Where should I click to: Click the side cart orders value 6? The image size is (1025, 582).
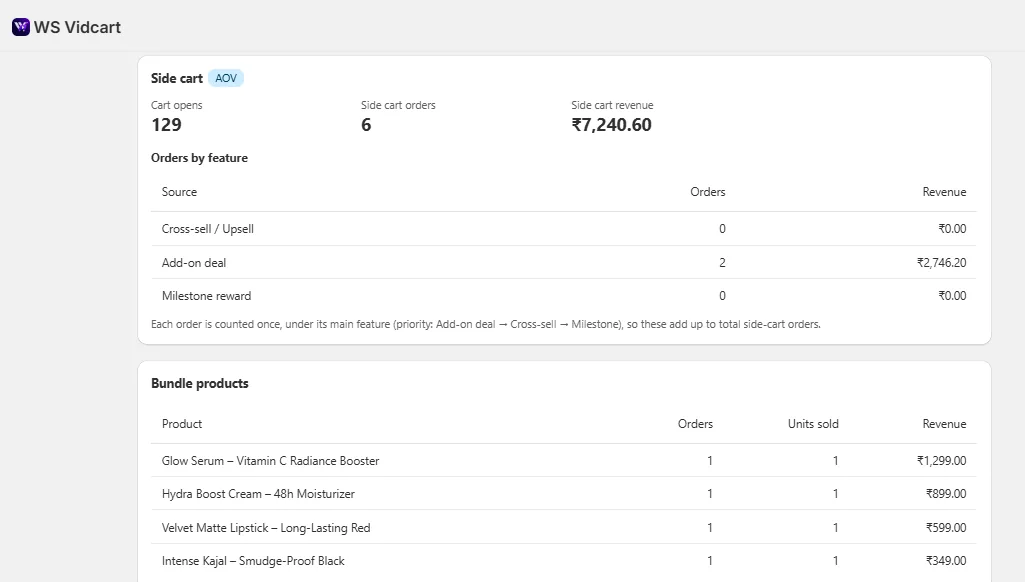(x=366, y=124)
